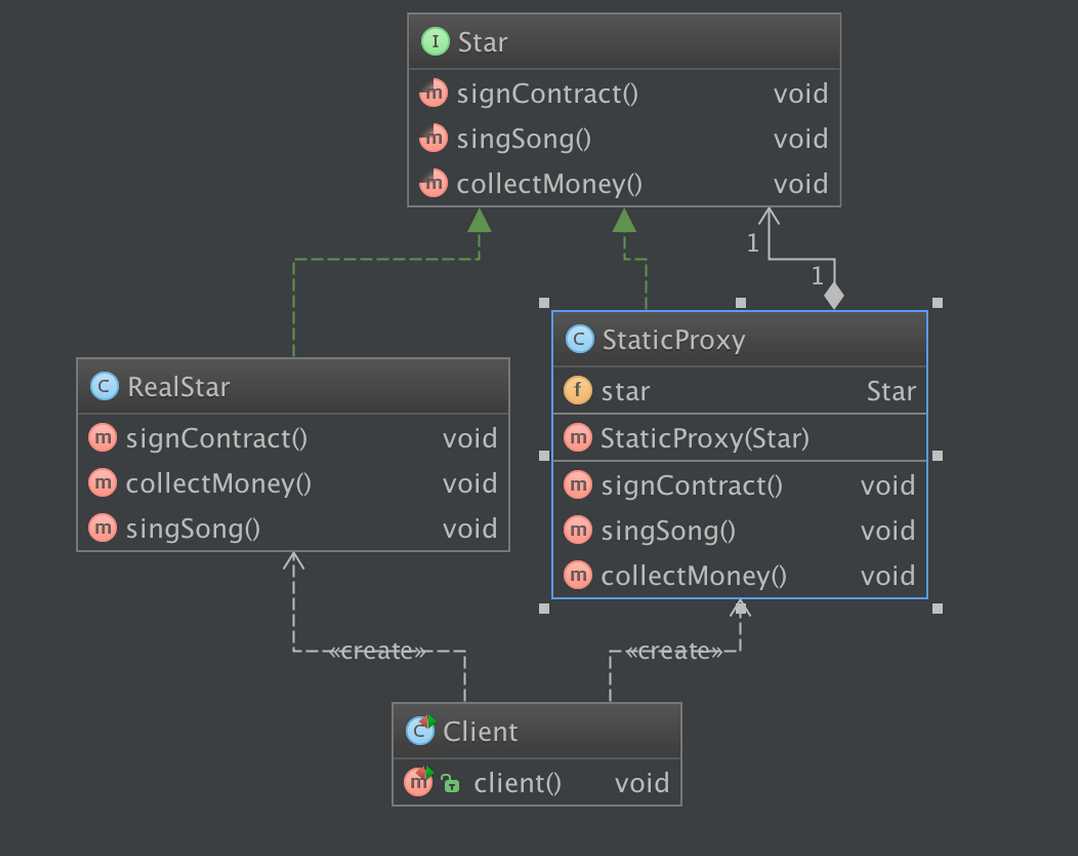Click the Star interface icon

click(x=435, y=42)
